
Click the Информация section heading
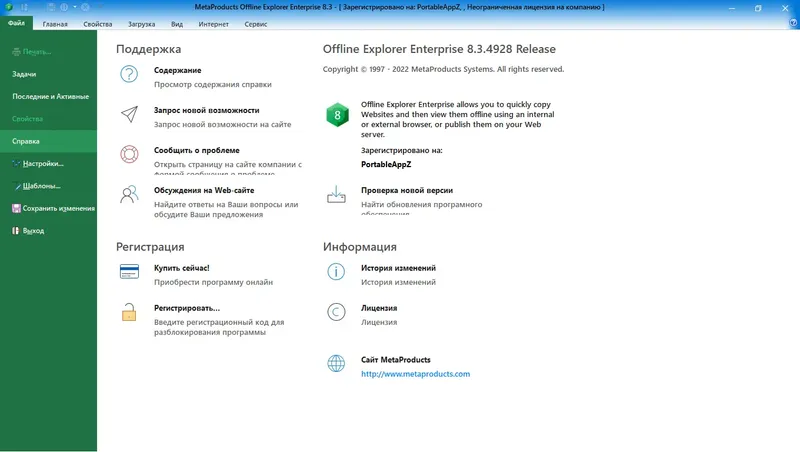click(x=360, y=247)
